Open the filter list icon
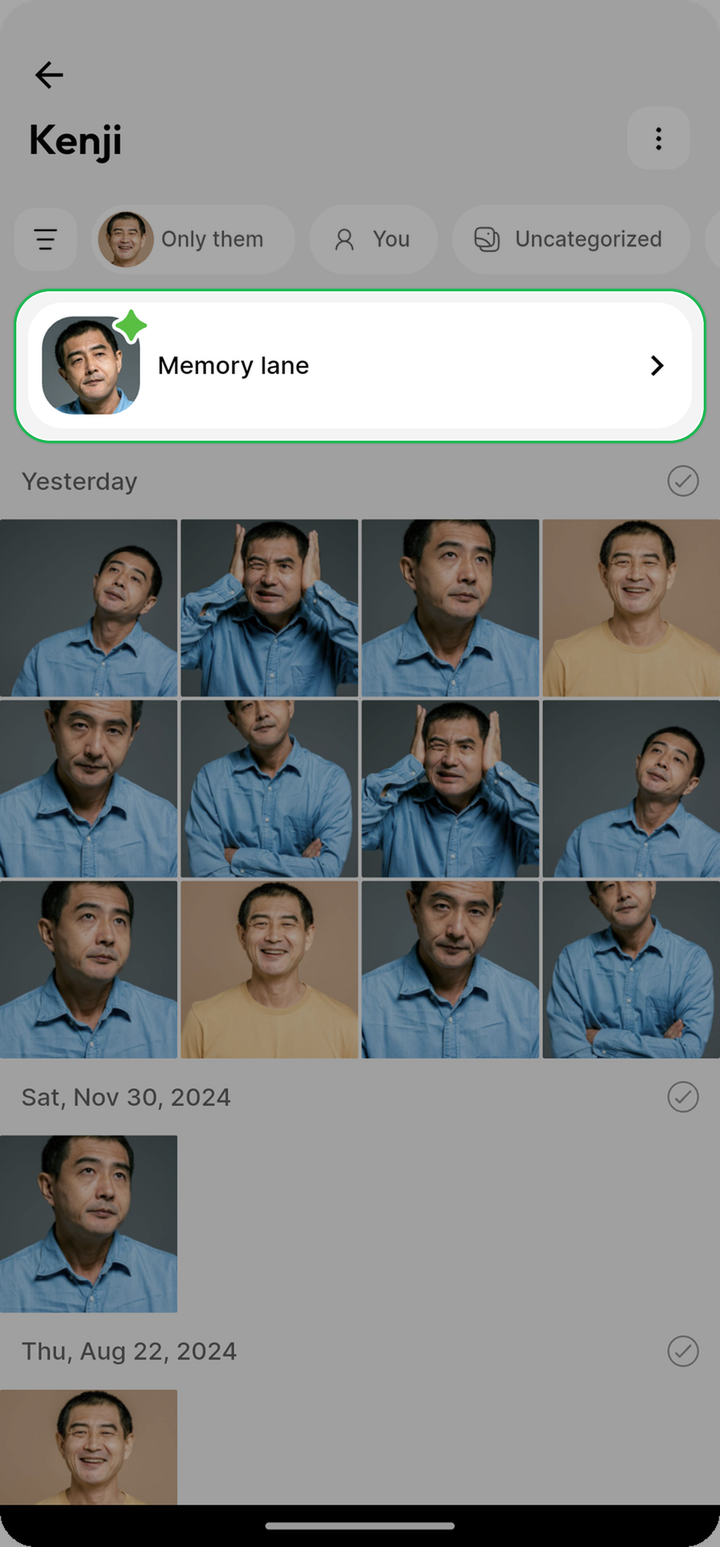The width and height of the screenshot is (720, 1547). (x=45, y=239)
